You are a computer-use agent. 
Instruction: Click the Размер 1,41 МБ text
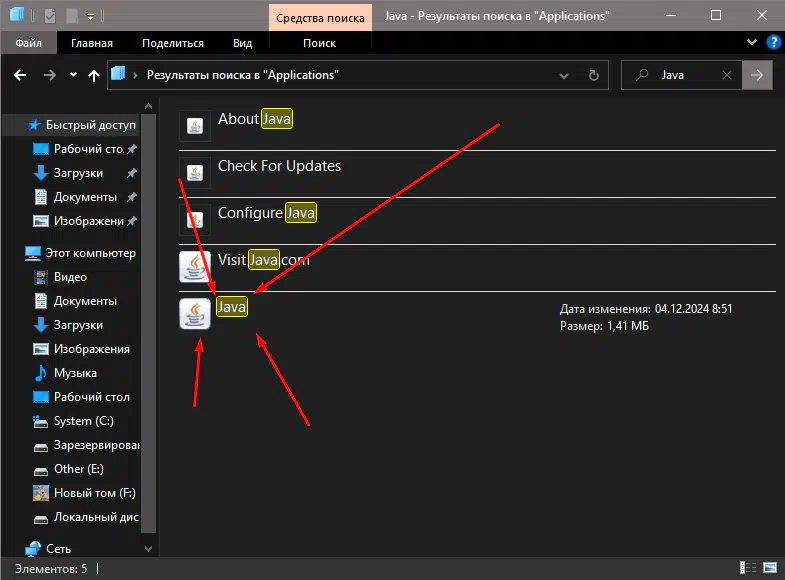pos(604,326)
